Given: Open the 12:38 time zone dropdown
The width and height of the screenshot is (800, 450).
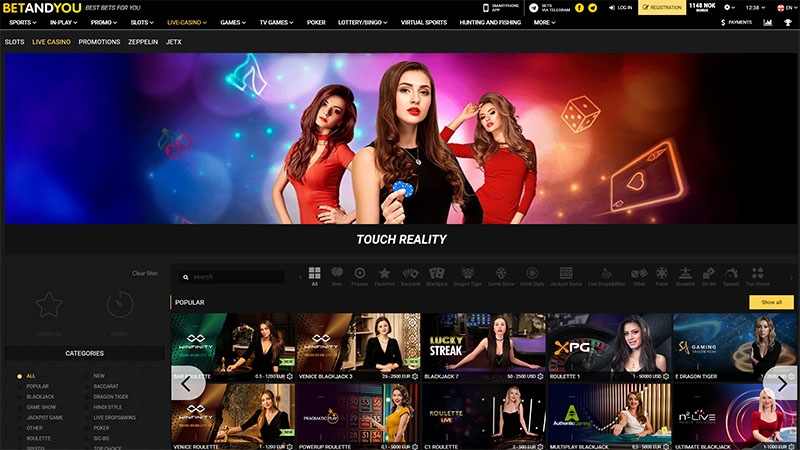Looking at the screenshot, I should point(755,8).
